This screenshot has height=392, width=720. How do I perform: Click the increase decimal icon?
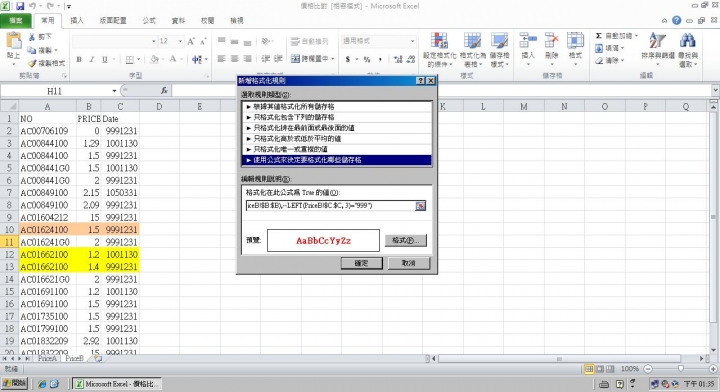(398, 59)
